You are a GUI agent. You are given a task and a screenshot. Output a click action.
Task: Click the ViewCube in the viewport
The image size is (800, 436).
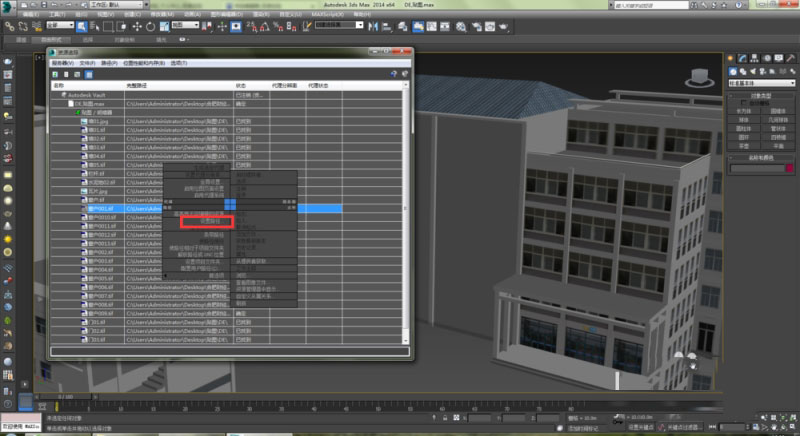tap(698, 75)
